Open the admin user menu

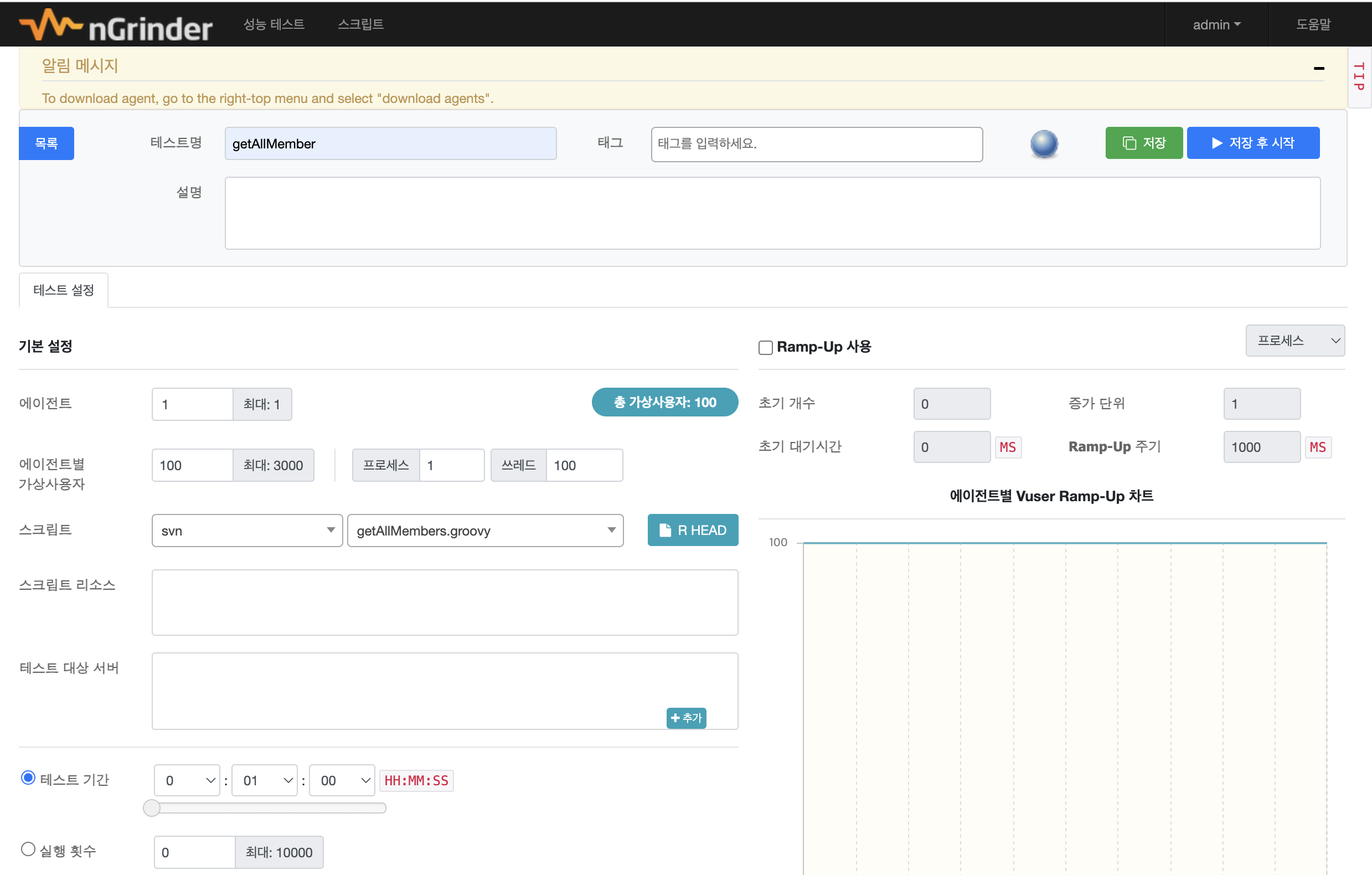tap(1216, 24)
